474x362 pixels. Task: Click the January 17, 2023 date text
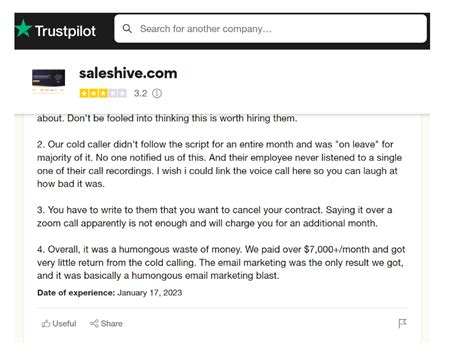pos(150,293)
